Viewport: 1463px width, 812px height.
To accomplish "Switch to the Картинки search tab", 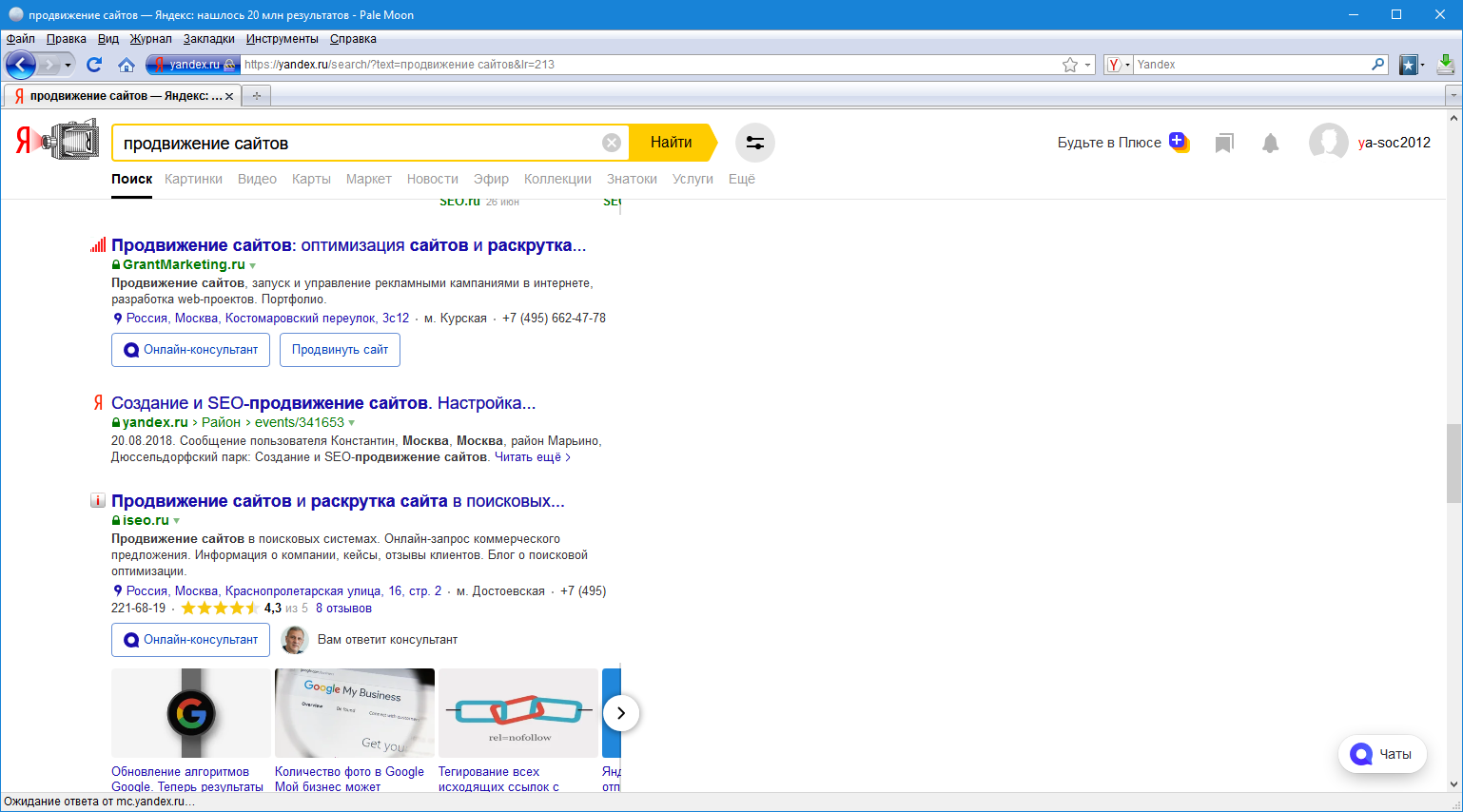I will [x=193, y=179].
